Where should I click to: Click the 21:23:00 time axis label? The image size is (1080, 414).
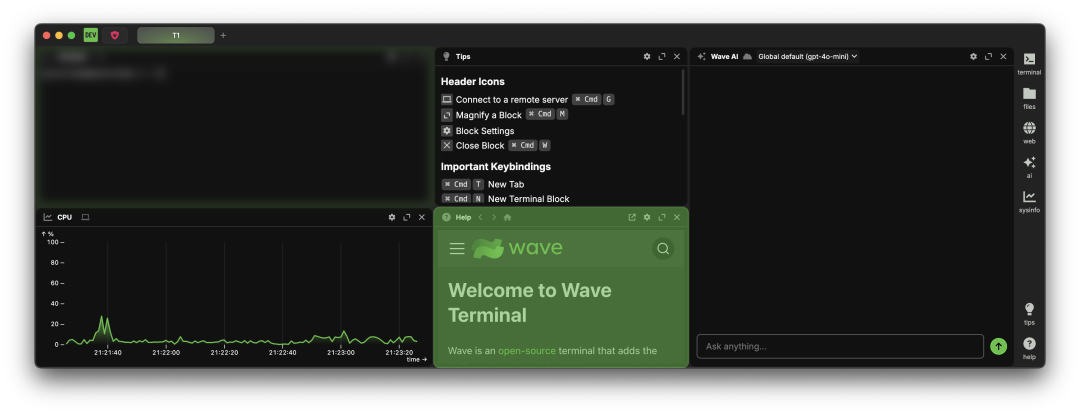(341, 352)
